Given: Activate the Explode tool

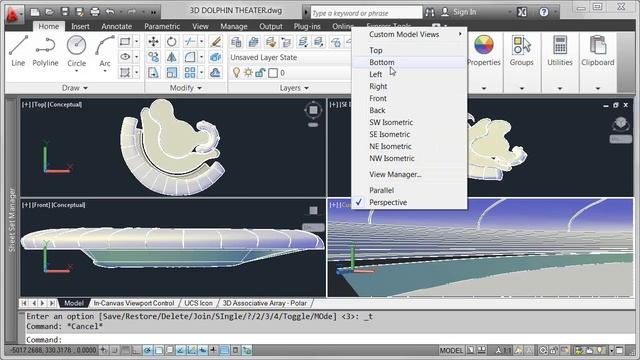Looking at the screenshot, I should (216, 57).
